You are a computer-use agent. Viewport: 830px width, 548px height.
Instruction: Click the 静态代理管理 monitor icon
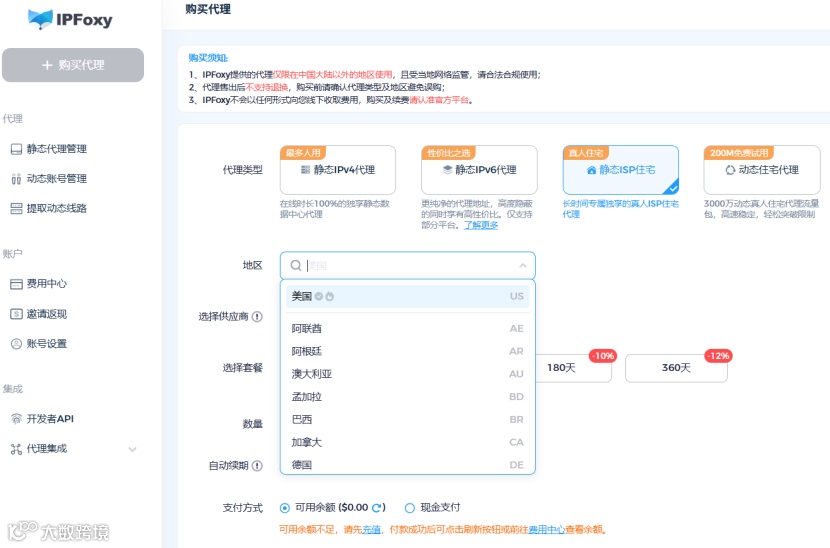(16, 149)
